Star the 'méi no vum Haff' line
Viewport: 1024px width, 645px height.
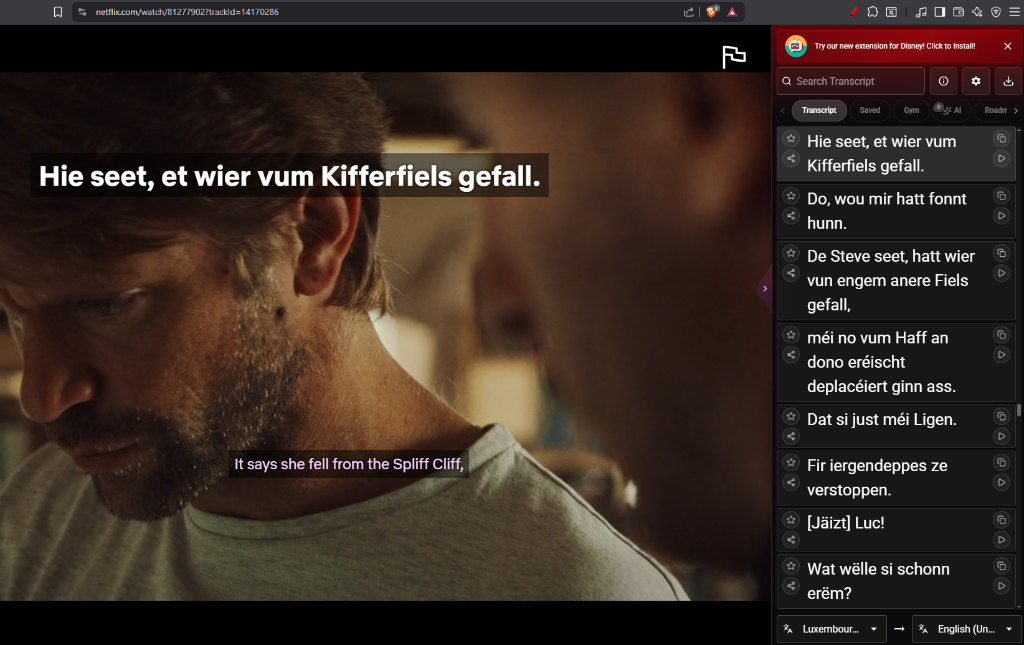[791, 335]
